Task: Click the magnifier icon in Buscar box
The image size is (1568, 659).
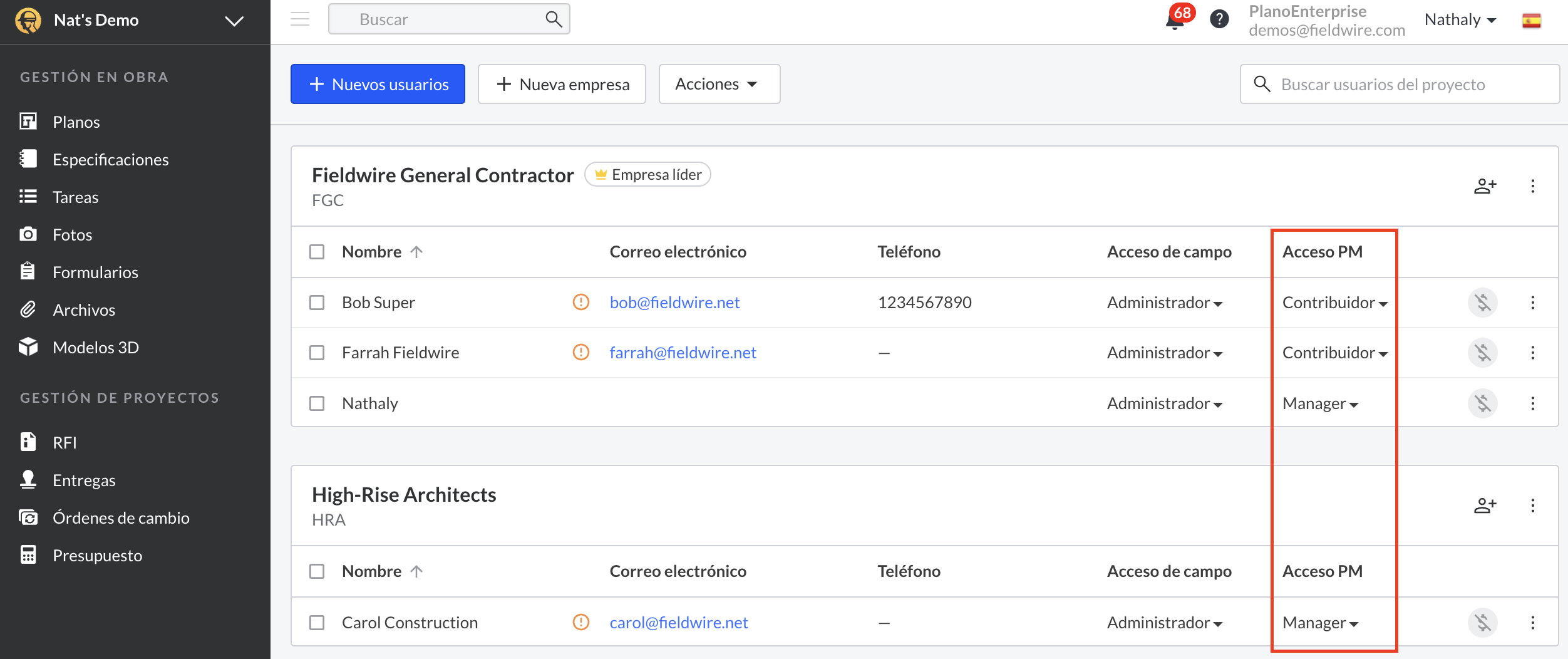Action: click(x=554, y=19)
